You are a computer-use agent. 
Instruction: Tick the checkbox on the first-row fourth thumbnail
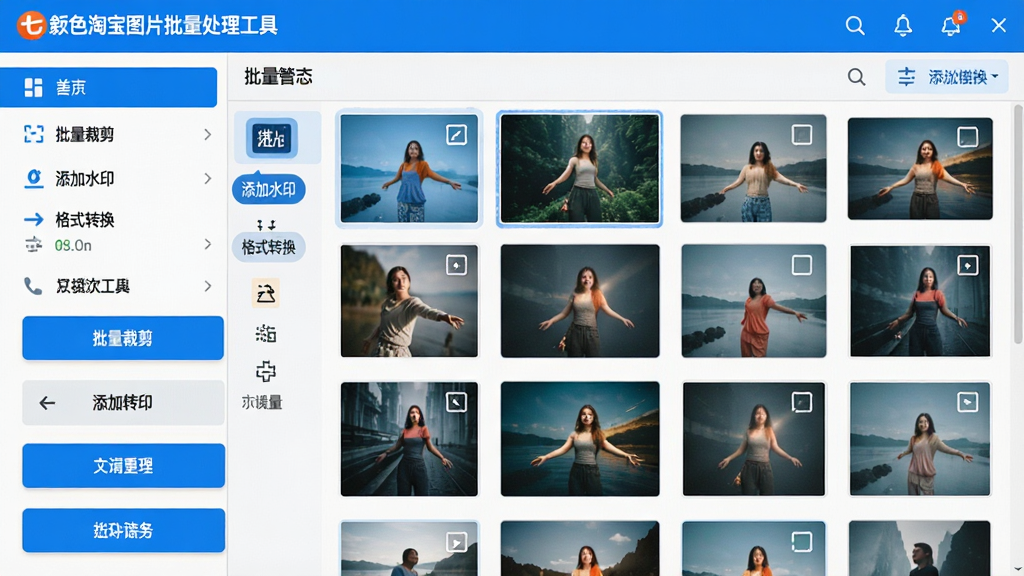(968, 136)
